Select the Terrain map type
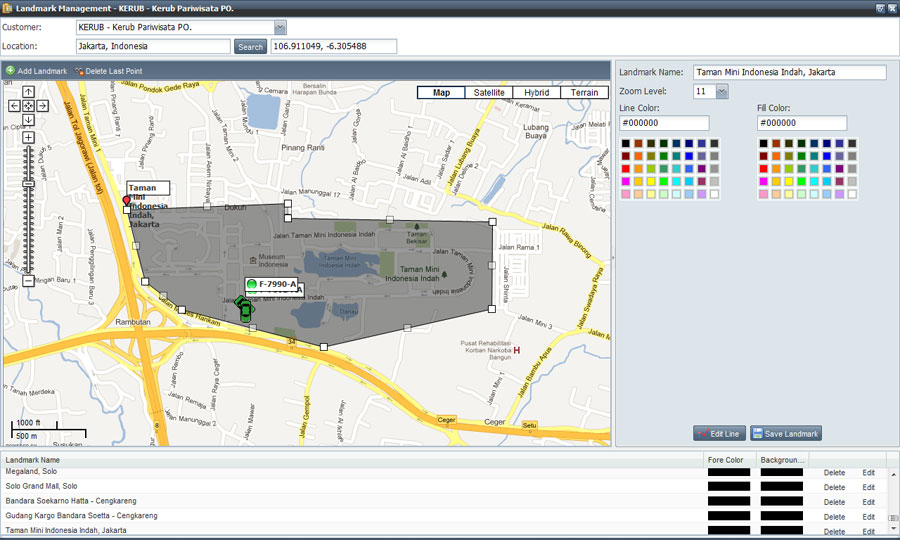Viewport: 900px width, 540px height. click(x=585, y=93)
